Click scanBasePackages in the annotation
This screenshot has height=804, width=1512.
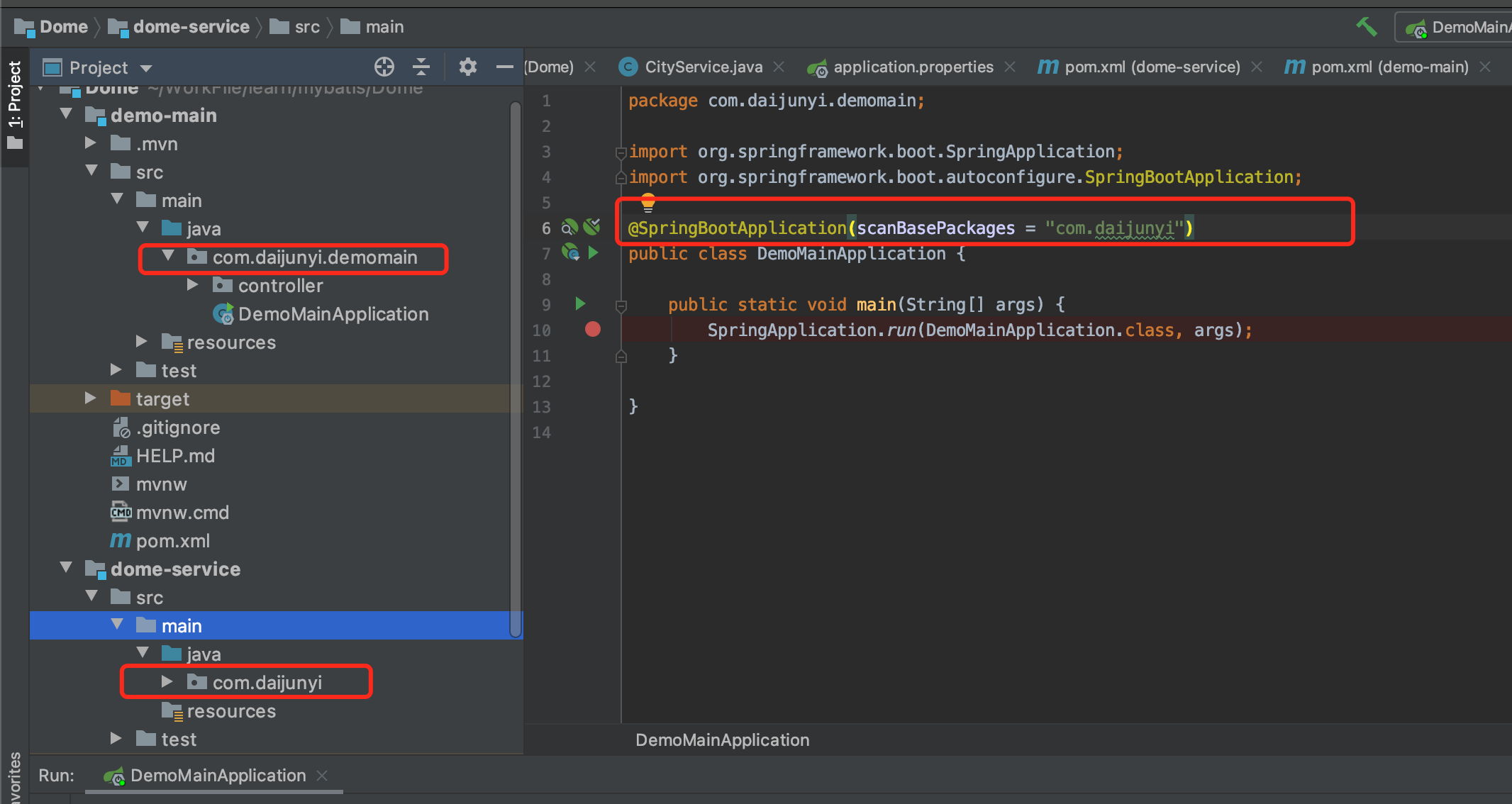pyautogui.click(x=935, y=228)
